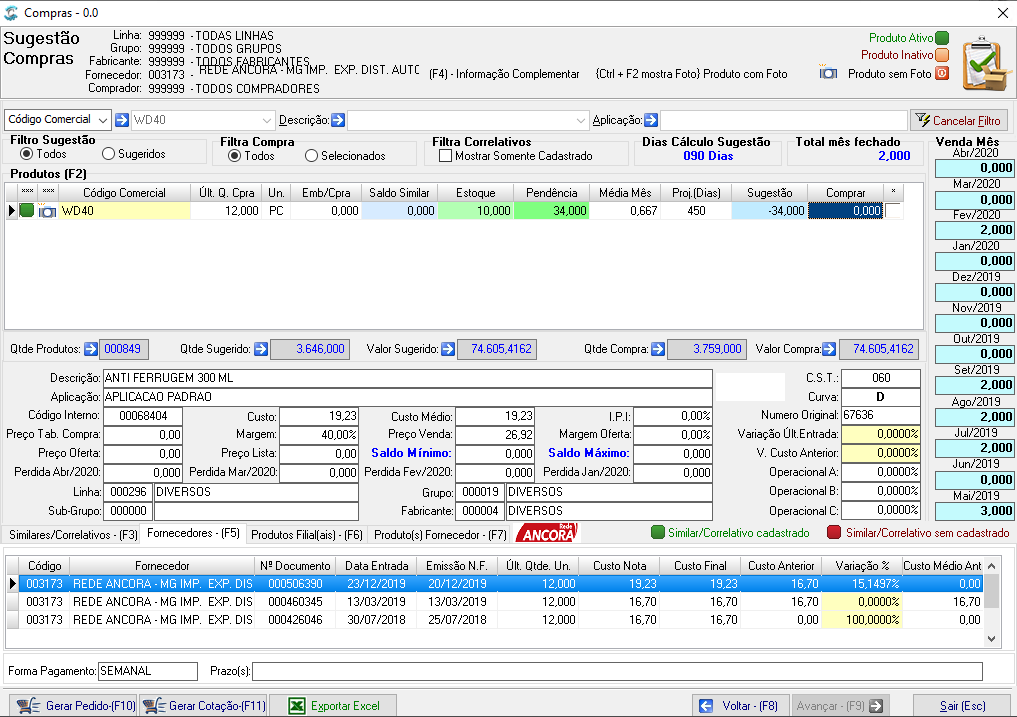Select Todos in Filtra Compra
Viewport: 1017px width, 717px height.
235,156
